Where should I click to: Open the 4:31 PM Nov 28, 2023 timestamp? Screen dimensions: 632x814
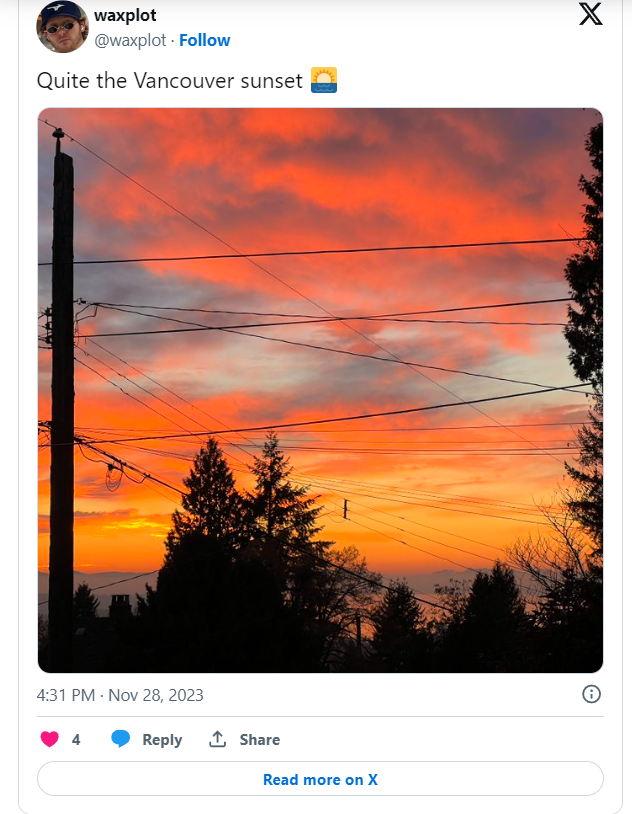(x=120, y=695)
